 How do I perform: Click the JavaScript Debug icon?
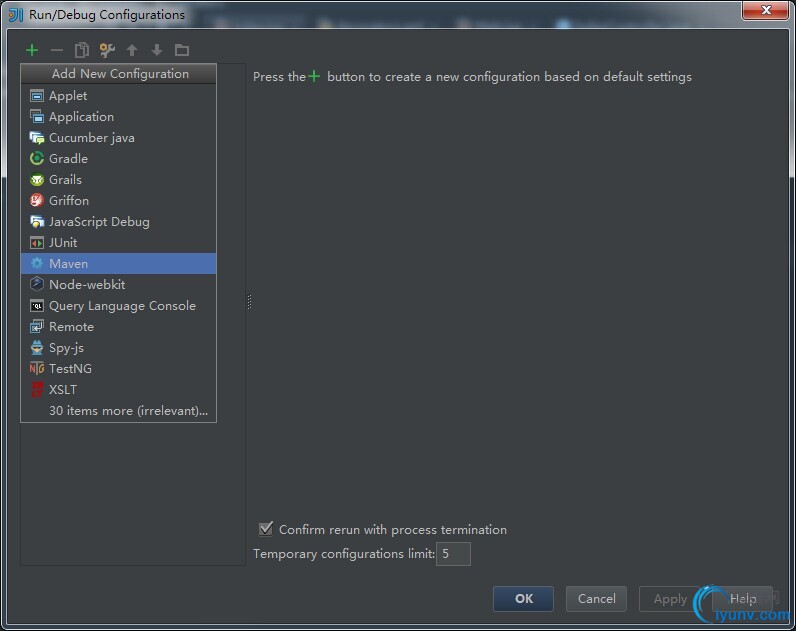pyautogui.click(x=37, y=221)
